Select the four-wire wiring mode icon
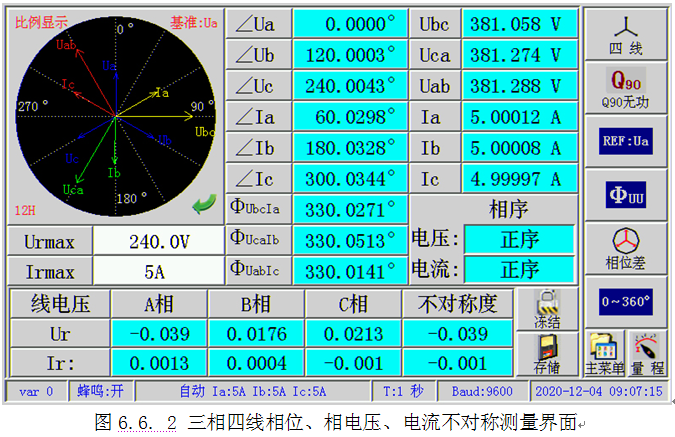This screenshot has width=675, height=437. click(625, 34)
